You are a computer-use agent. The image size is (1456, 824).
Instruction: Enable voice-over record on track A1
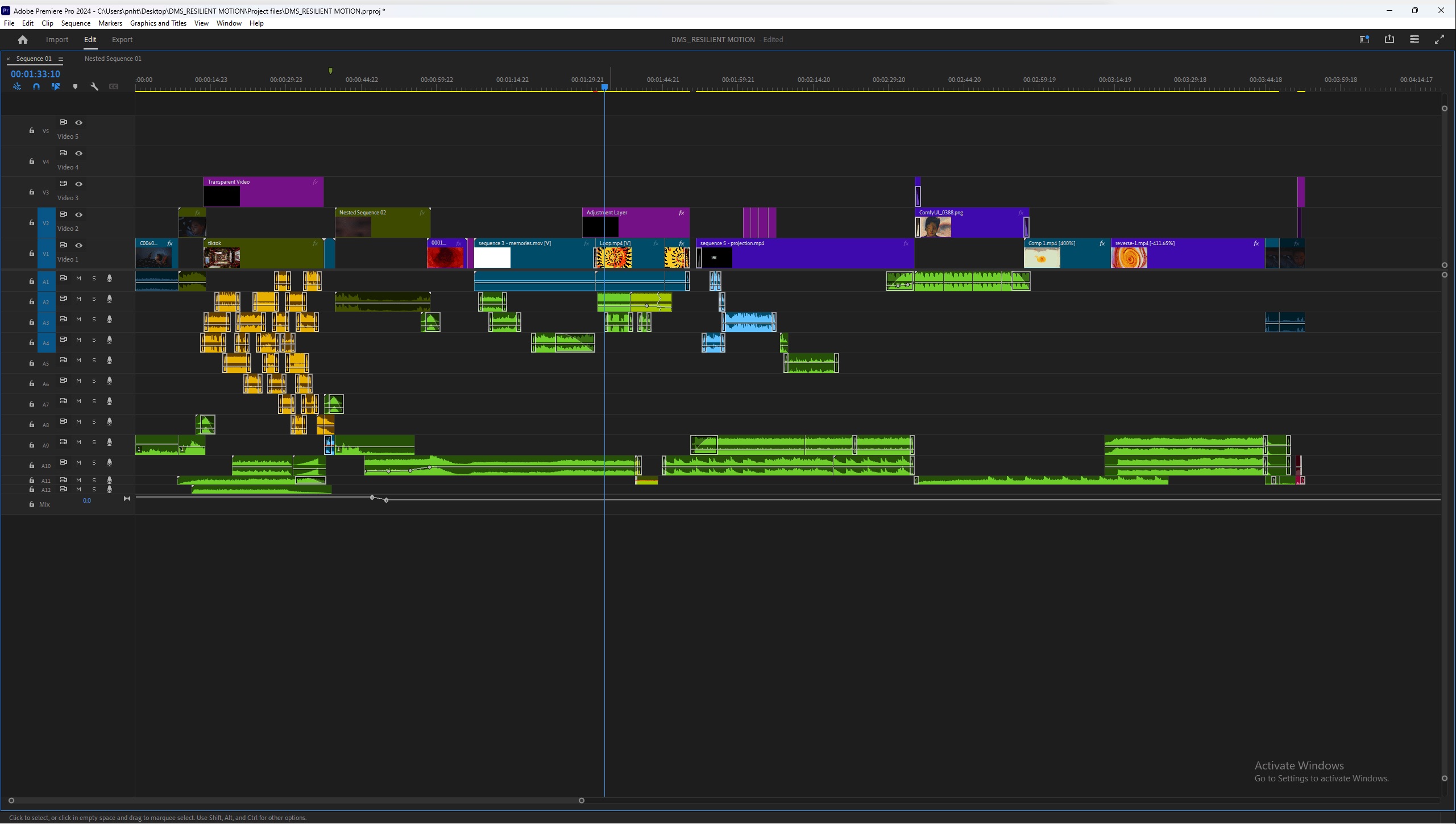click(109, 279)
